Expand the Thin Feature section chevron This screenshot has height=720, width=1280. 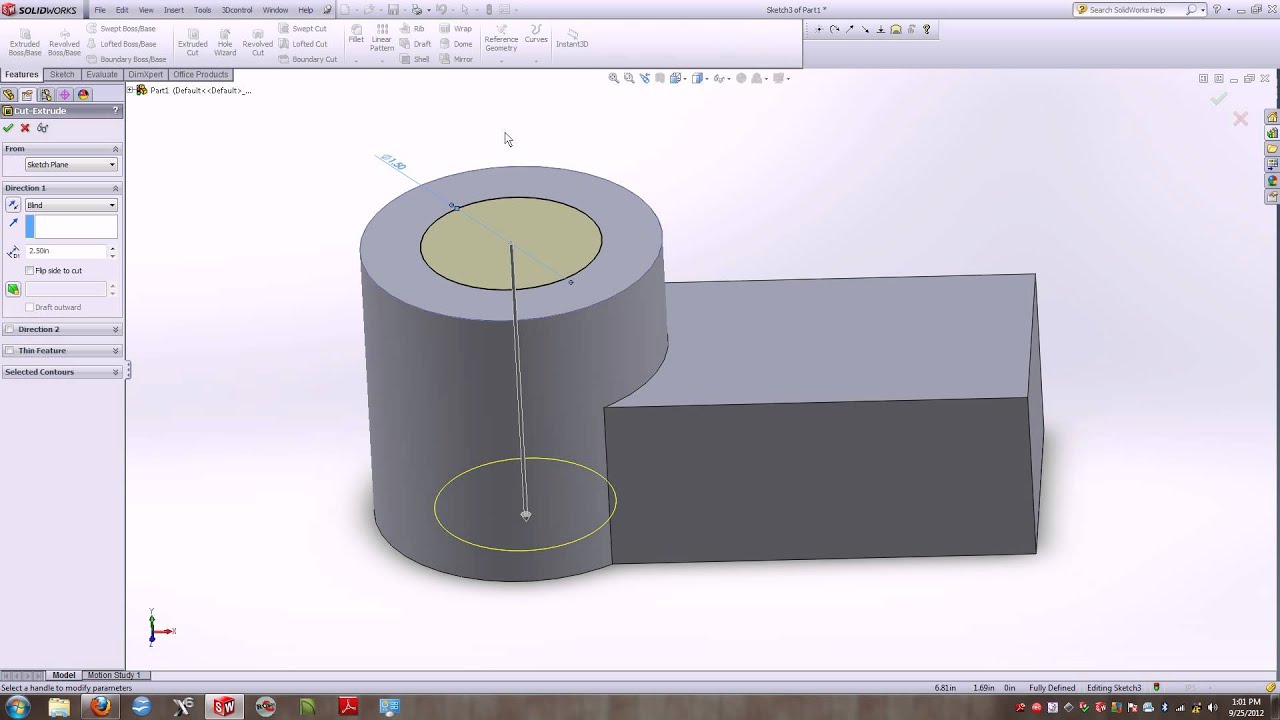coord(115,351)
